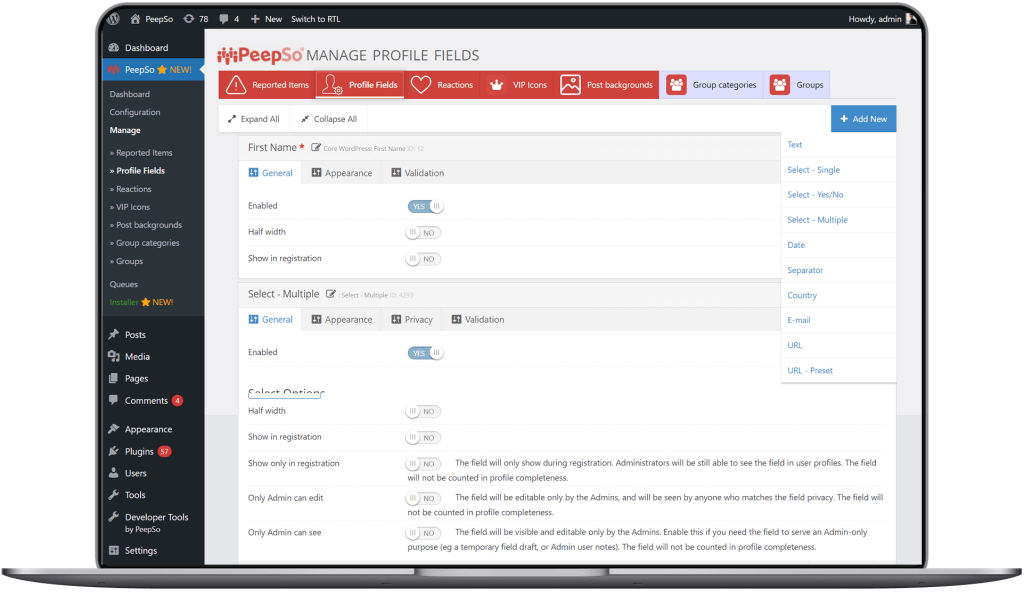1024x595 pixels.
Task: Toggle Only Admin can edit
Action: 423,498
